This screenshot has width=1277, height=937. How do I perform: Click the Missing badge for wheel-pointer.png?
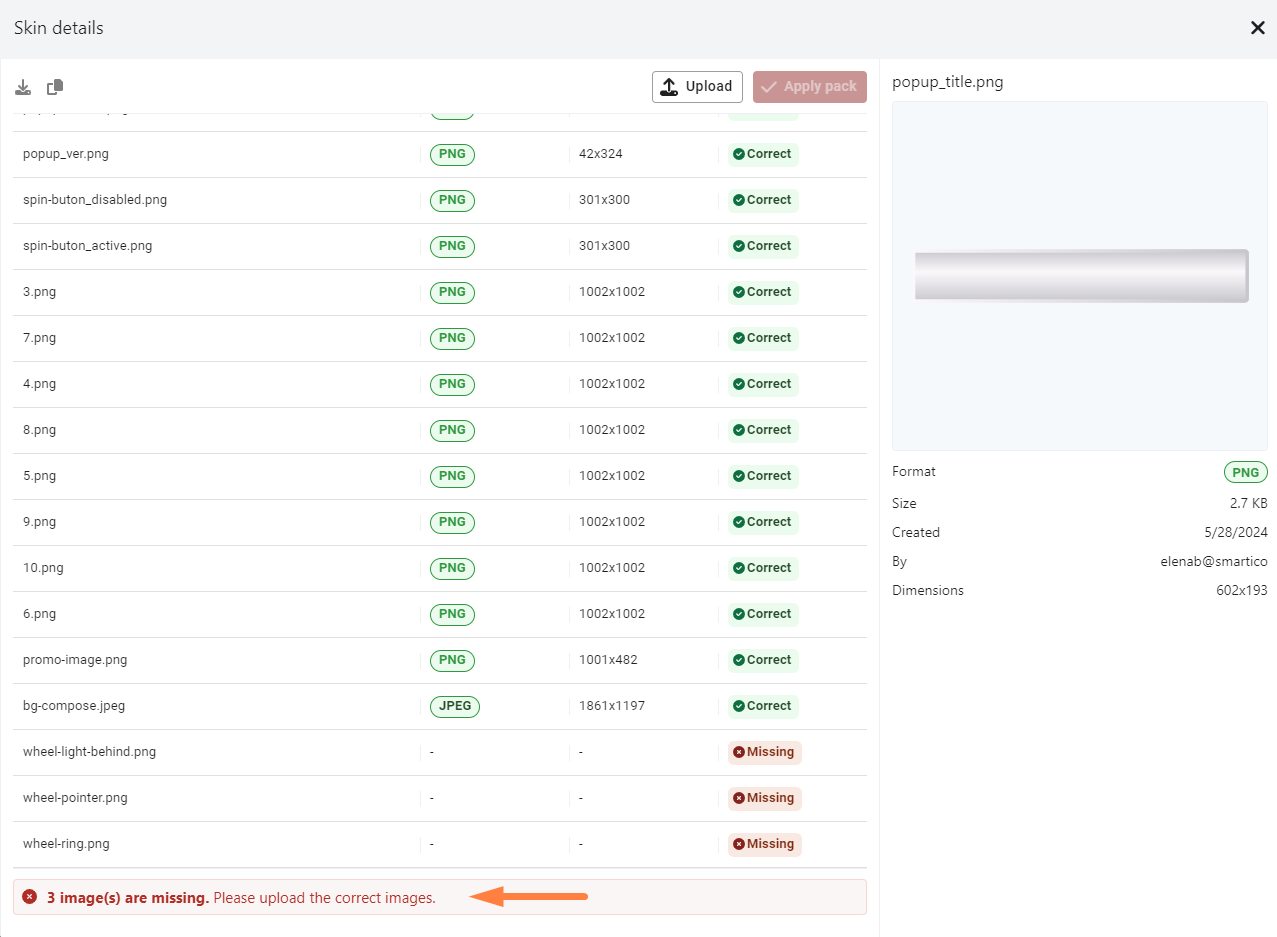coord(764,798)
